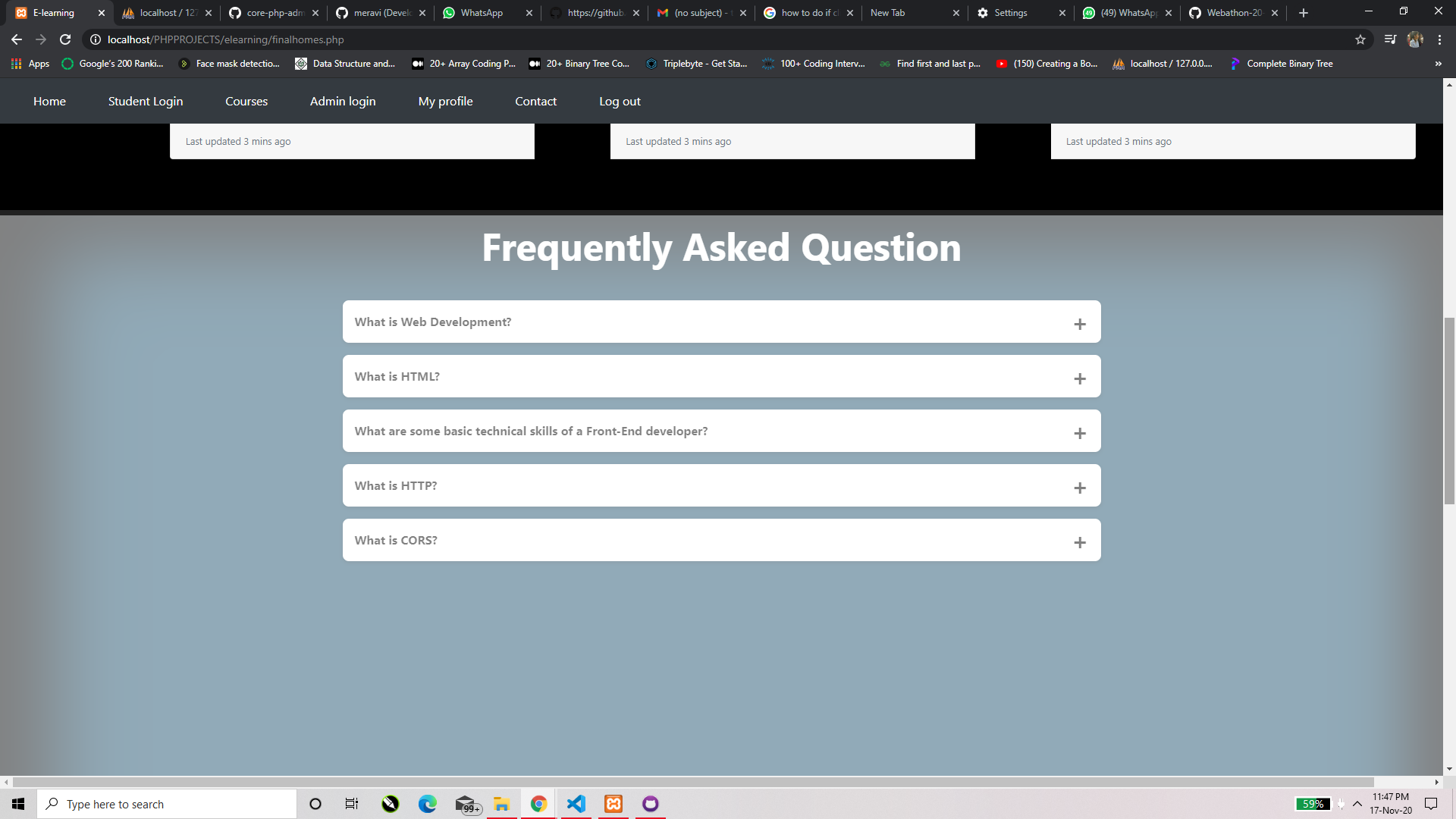Switch to the WhatsApp browser tab

(x=481, y=13)
